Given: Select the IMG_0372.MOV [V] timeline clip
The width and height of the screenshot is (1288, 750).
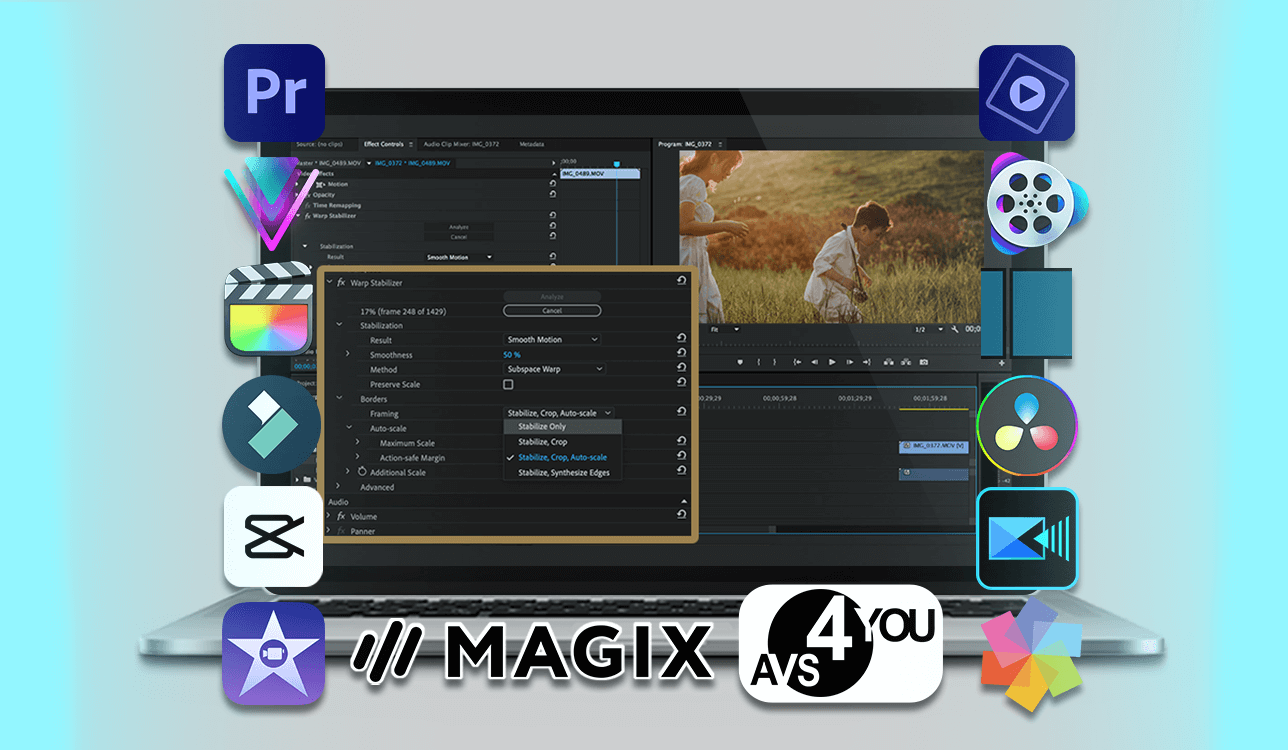Looking at the screenshot, I should tap(932, 445).
